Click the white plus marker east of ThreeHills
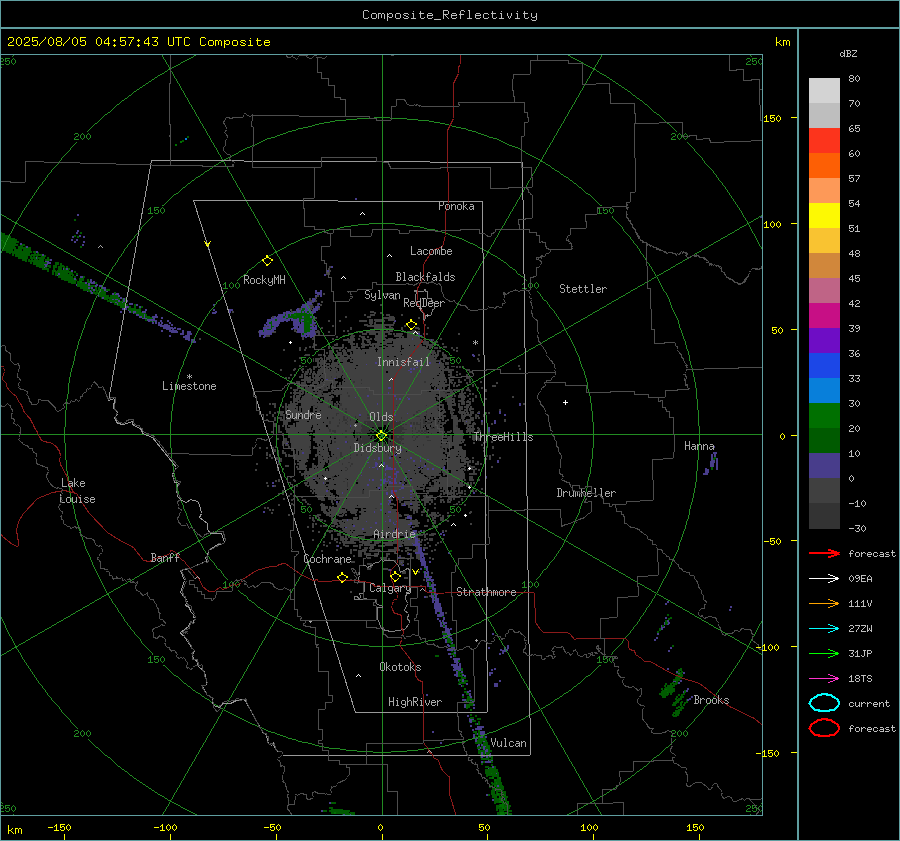The height and width of the screenshot is (841, 900). (x=565, y=402)
